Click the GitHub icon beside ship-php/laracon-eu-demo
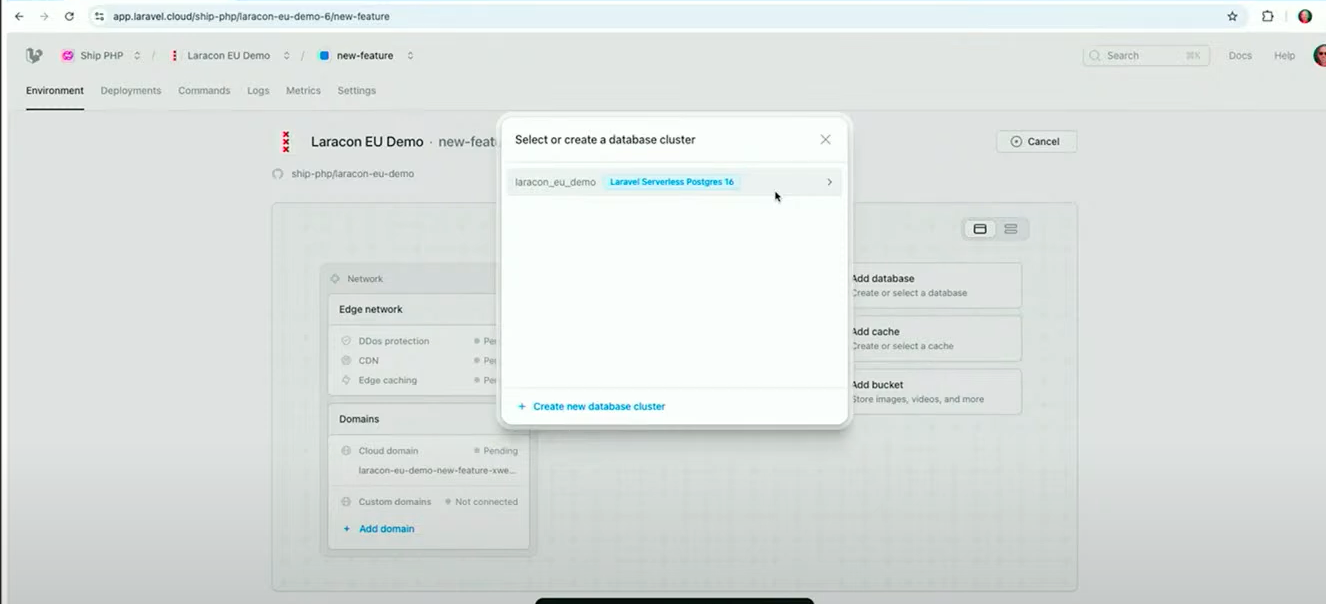 click(278, 174)
